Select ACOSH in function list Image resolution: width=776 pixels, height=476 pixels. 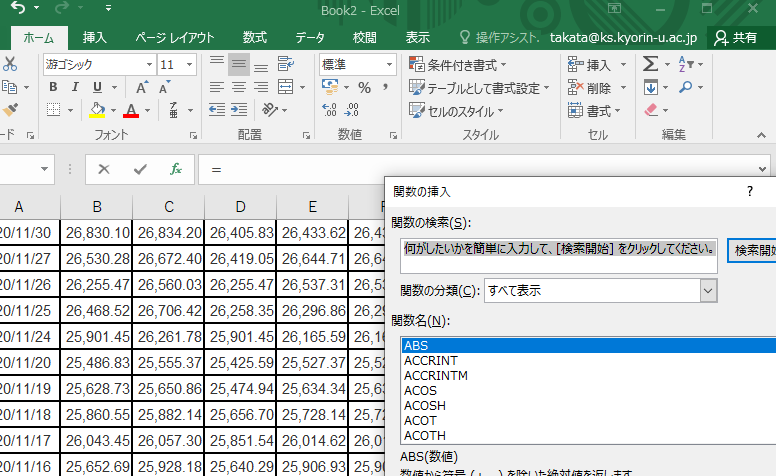(x=425, y=406)
